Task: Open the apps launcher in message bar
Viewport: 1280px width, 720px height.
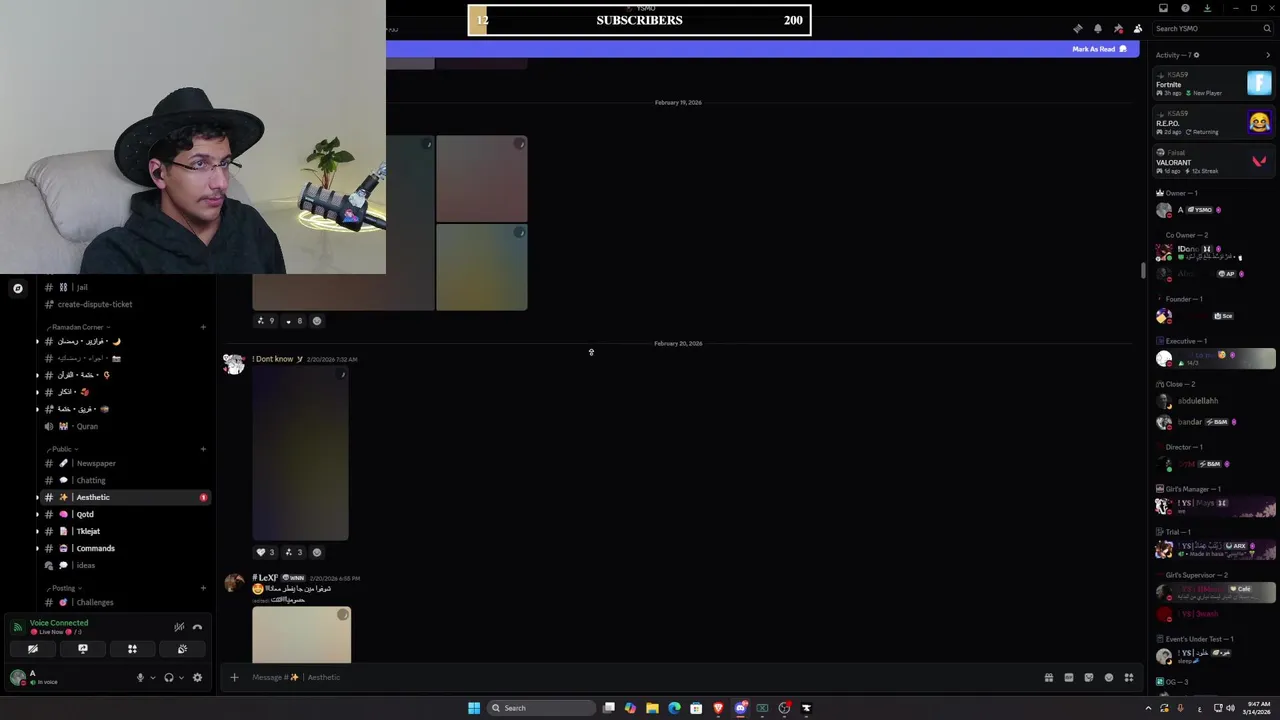Action: pyautogui.click(x=1128, y=677)
